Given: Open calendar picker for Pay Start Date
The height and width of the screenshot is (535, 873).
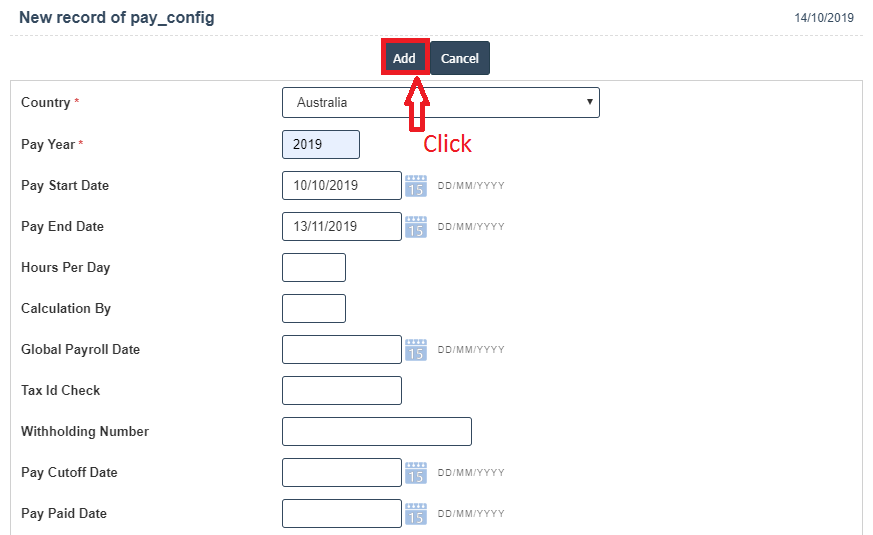Looking at the screenshot, I should click(416, 186).
